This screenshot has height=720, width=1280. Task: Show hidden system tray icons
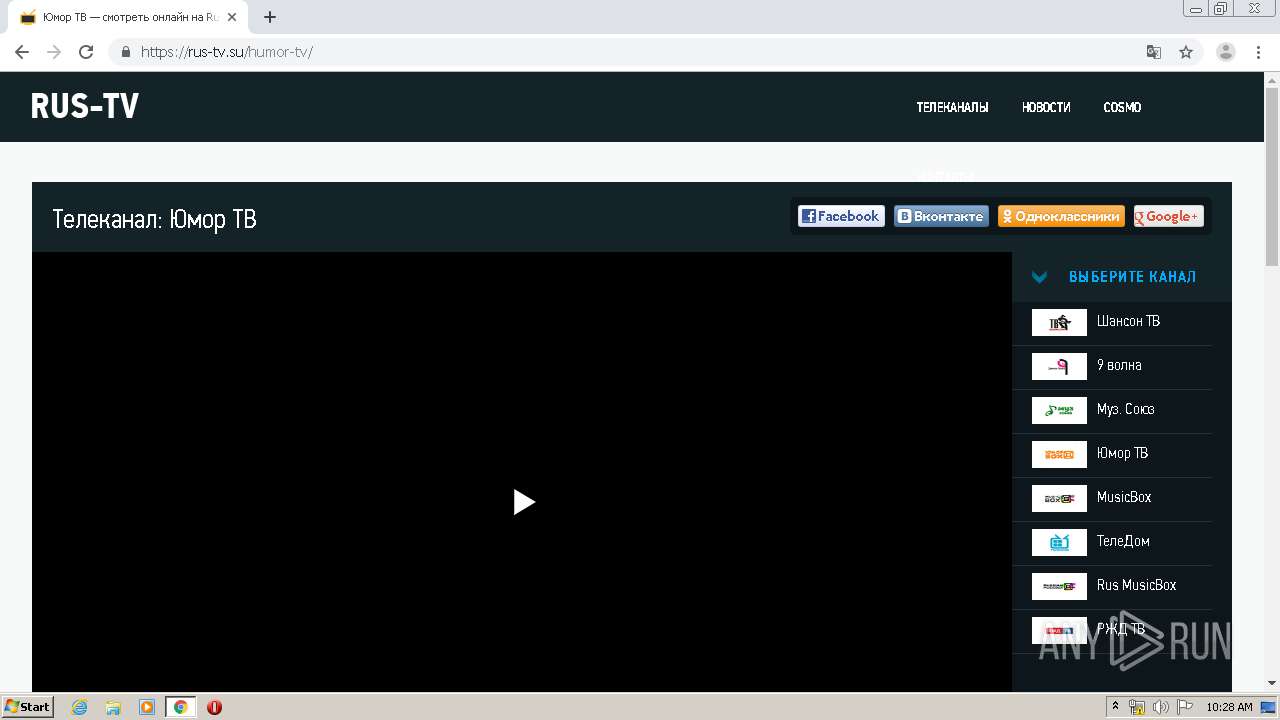[1116, 707]
